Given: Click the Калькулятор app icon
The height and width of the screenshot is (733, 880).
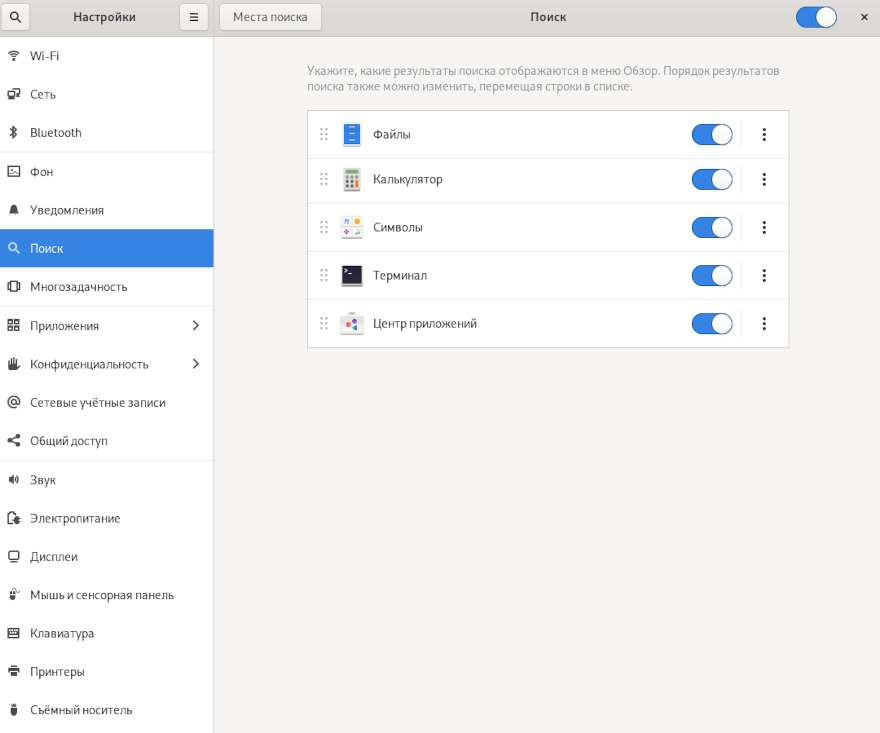Looking at the screenshot, I should click(351, 180).
